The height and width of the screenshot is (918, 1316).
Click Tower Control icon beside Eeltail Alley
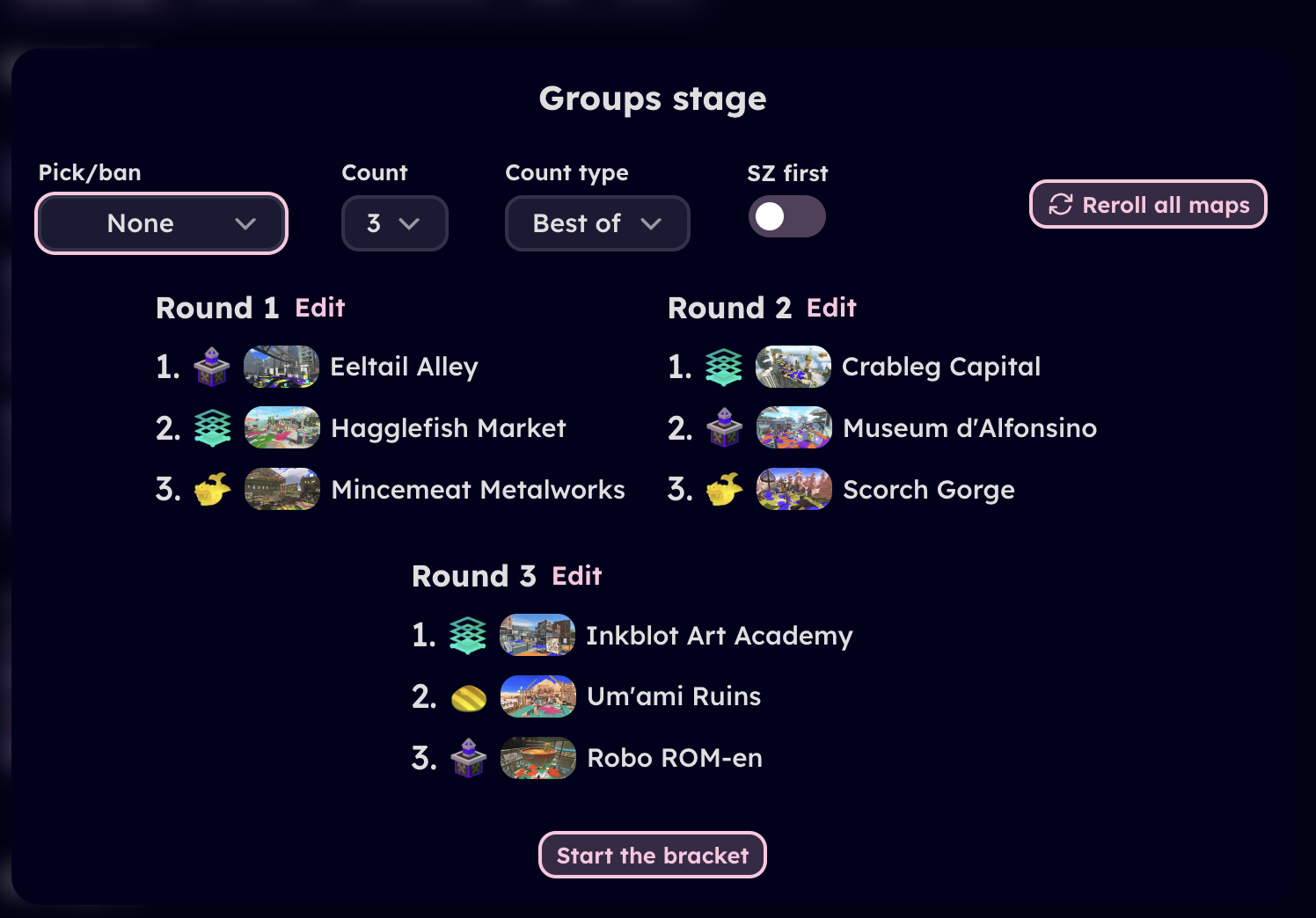[x=212, y=367]
